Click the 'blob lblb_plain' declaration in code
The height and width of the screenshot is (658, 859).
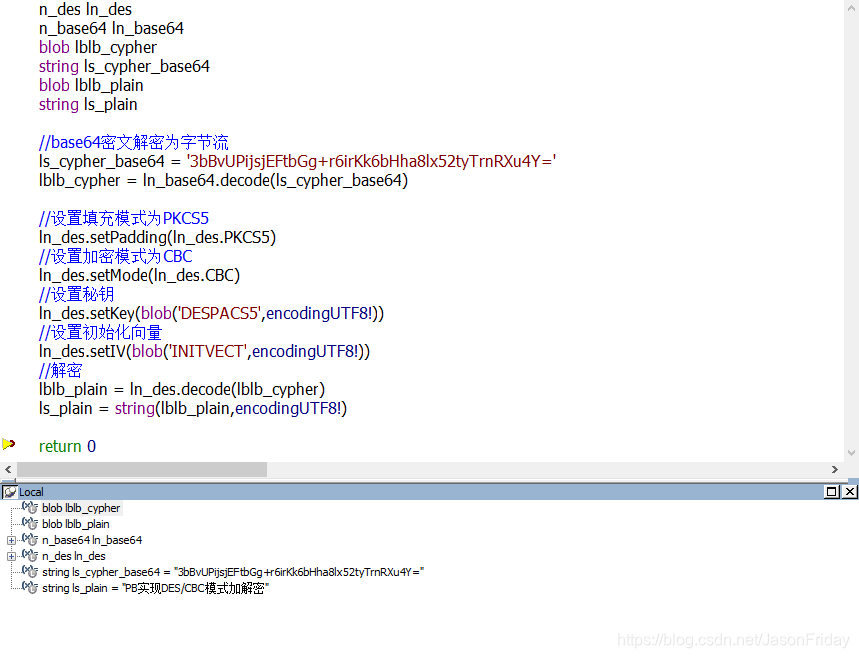point(91,85)
